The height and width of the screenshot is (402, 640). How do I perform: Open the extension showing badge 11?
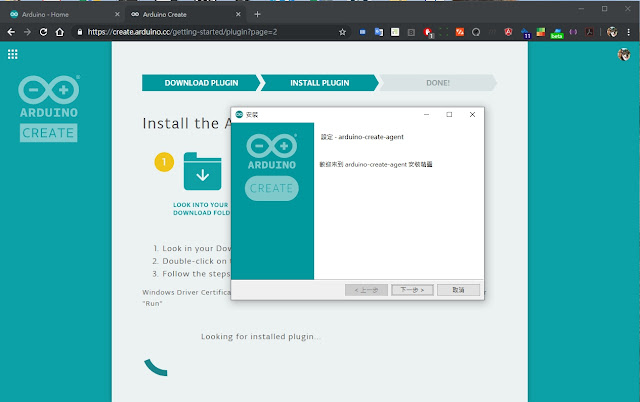pos(525,33)
